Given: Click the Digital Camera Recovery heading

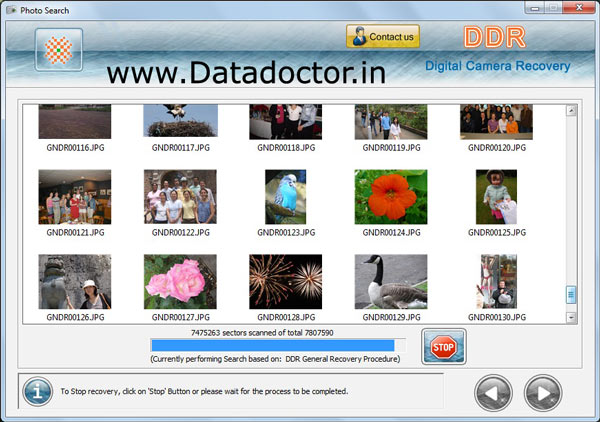Looking at the screenshot, I should (x=498, y=66).
